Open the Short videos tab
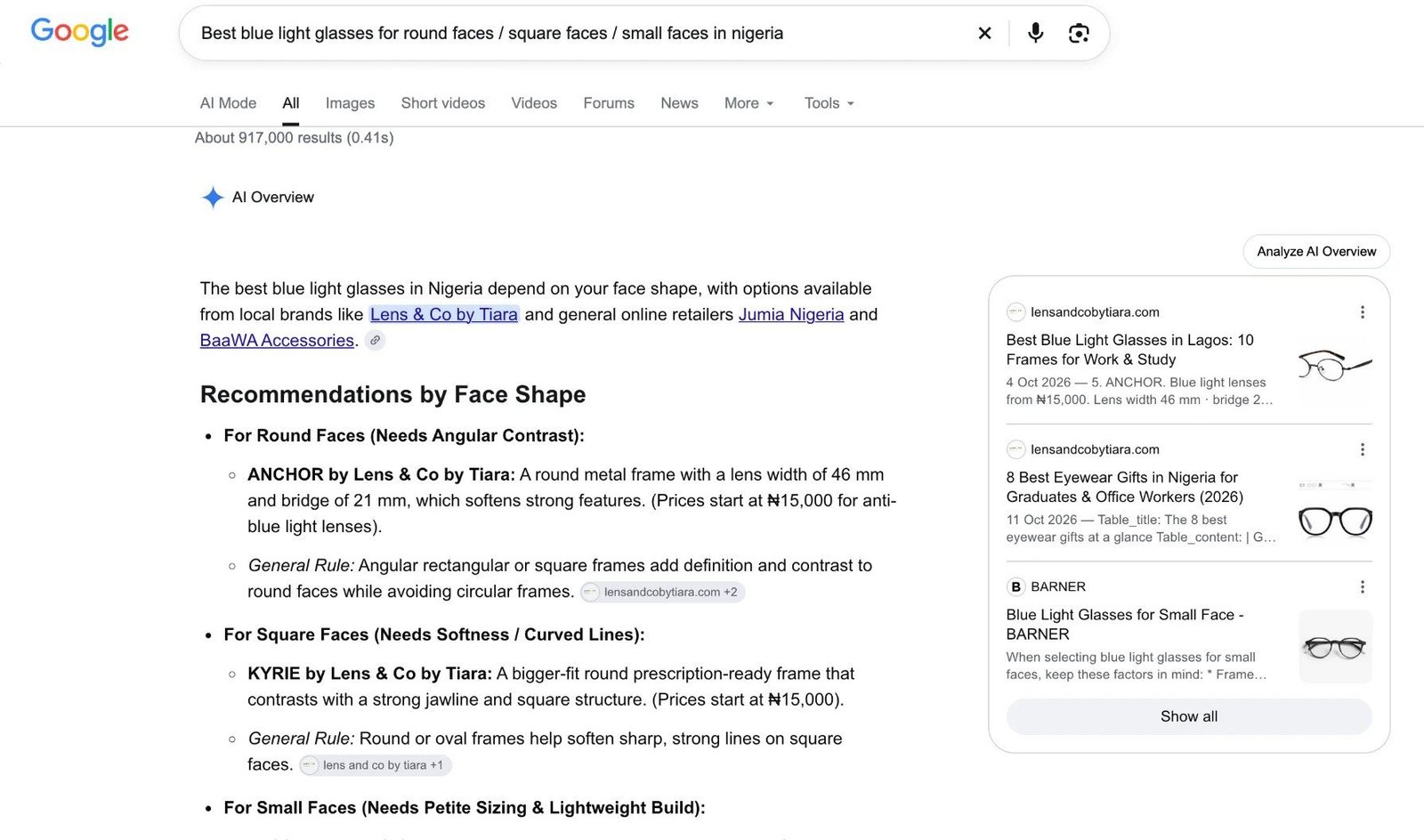 [x=443, y=103]
